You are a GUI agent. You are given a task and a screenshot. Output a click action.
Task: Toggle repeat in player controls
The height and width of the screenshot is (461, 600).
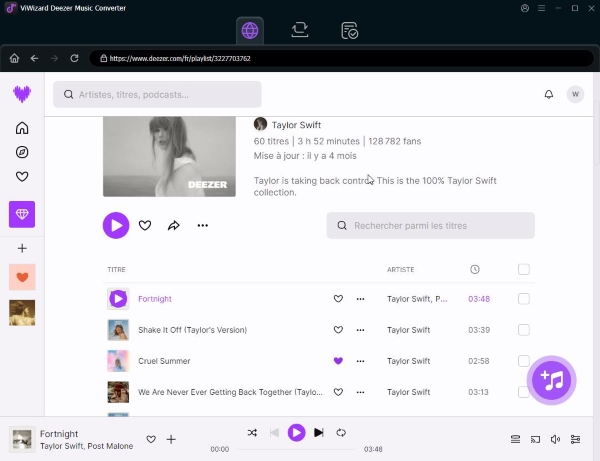[341, 433]
